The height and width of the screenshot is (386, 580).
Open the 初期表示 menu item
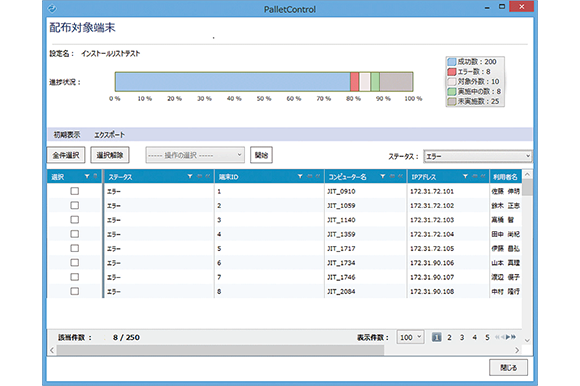click(x=67, y=135)
